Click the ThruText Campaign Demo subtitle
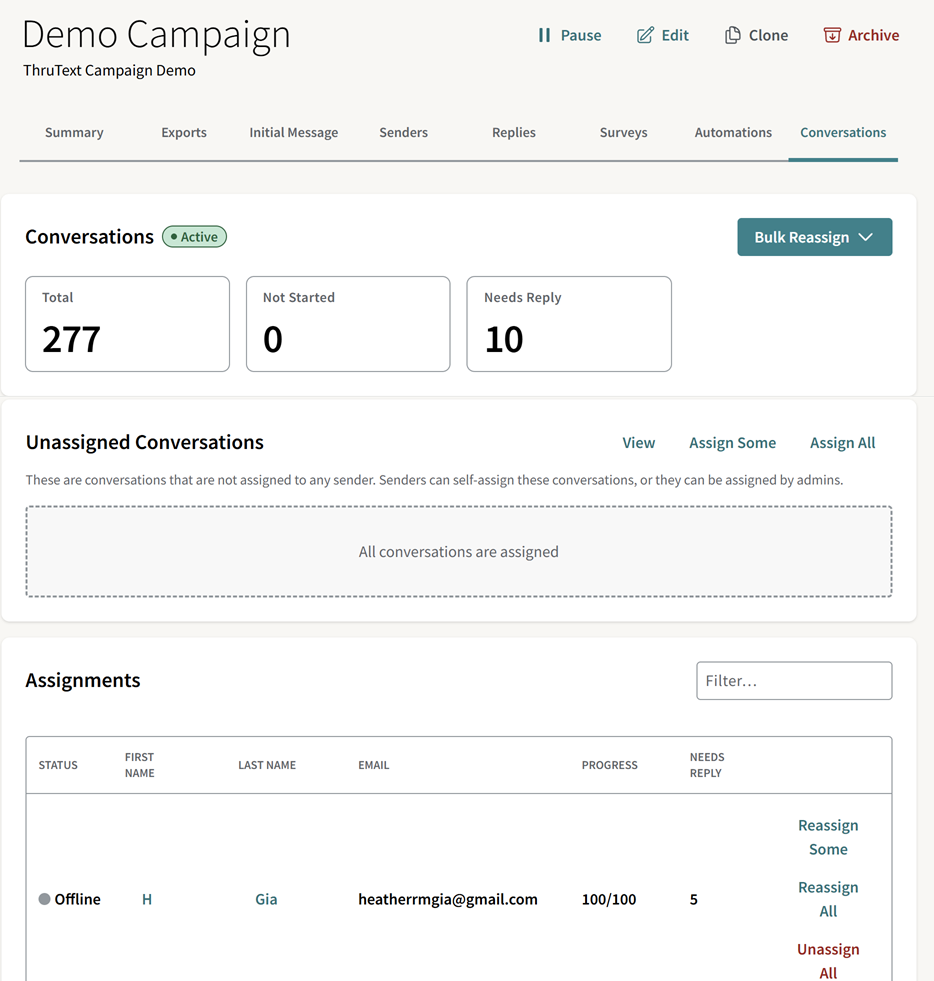This screenshot has width=934, height=981. [x=109, y=71]
